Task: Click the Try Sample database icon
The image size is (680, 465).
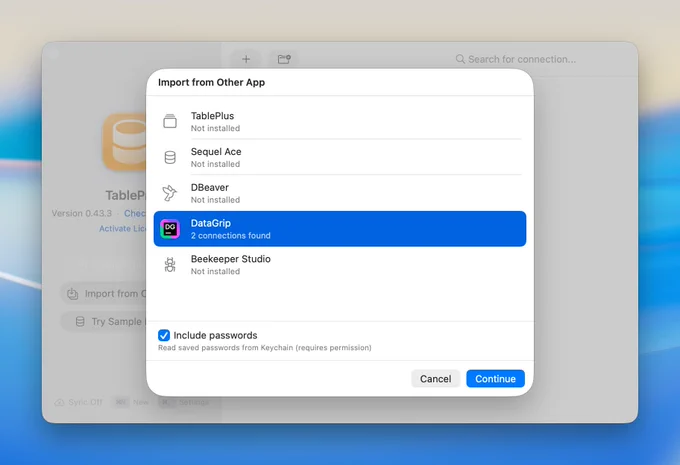Action: pyautogui.click(x=80, y=321)
